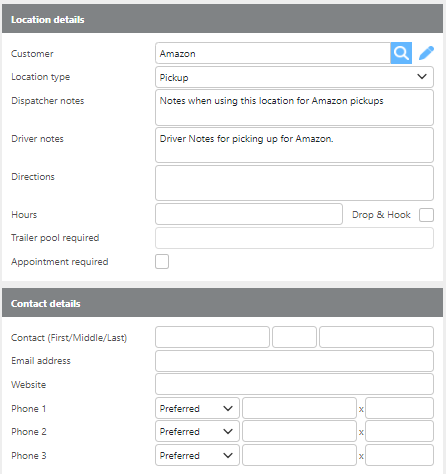Click the Phone 1 extension field
446x474 pixels.
pos(399,408)
